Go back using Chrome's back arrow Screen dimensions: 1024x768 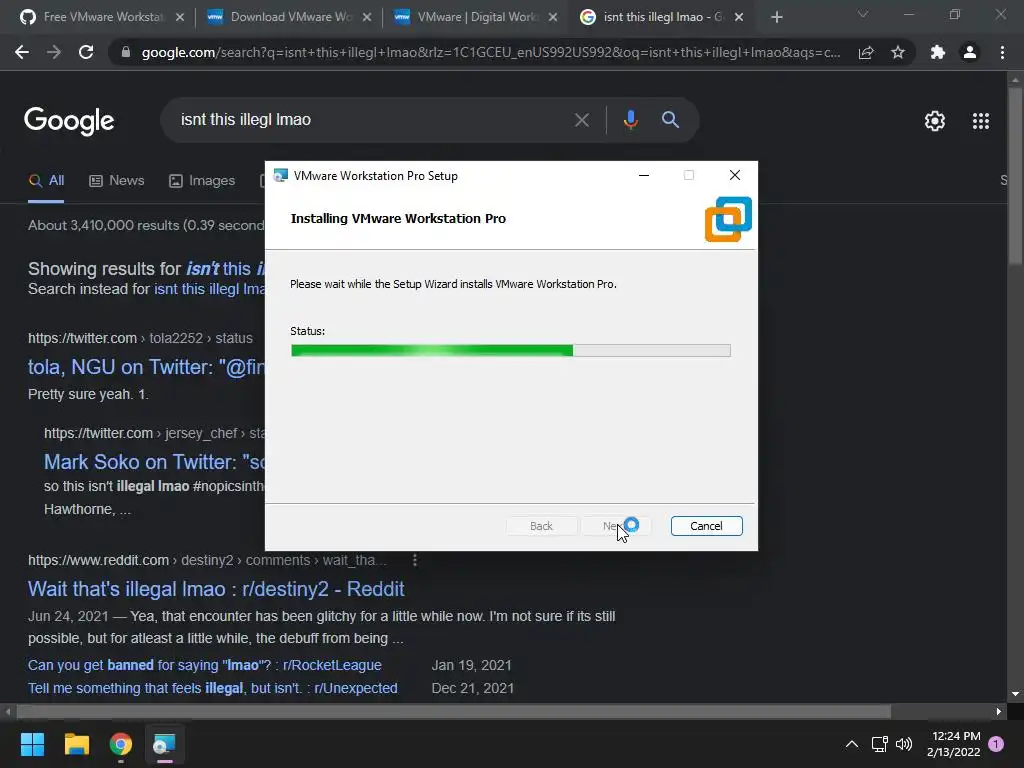coord(22,52)
